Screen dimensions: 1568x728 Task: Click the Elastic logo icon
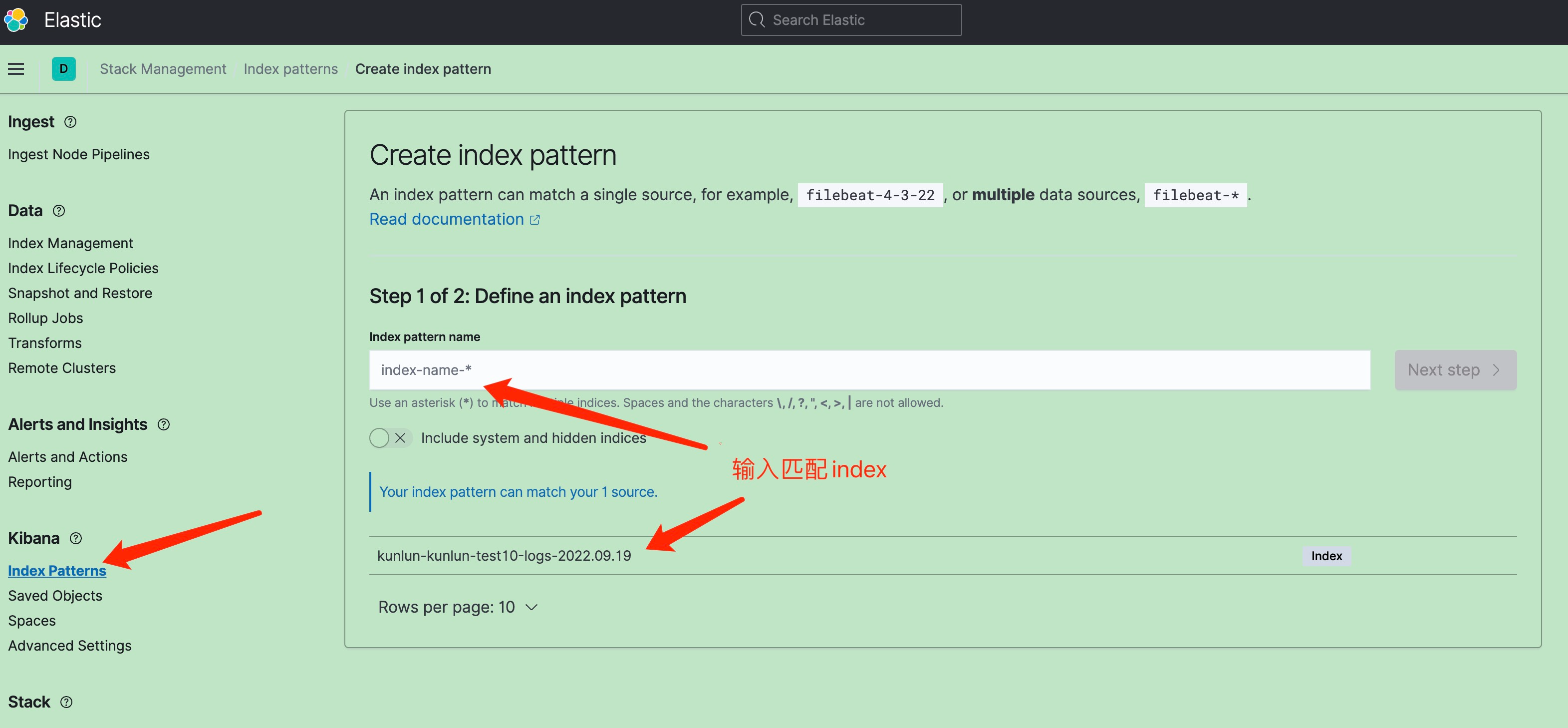(x=16, y=20)
